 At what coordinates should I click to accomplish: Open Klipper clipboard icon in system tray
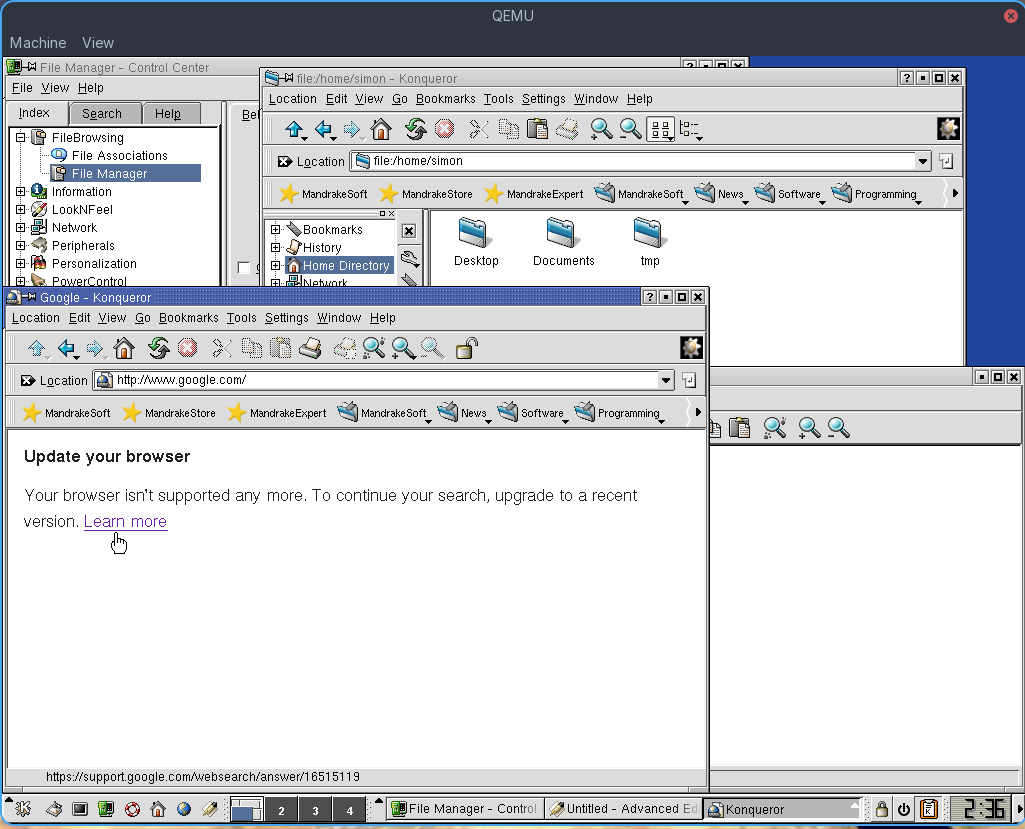click(929, 809)
